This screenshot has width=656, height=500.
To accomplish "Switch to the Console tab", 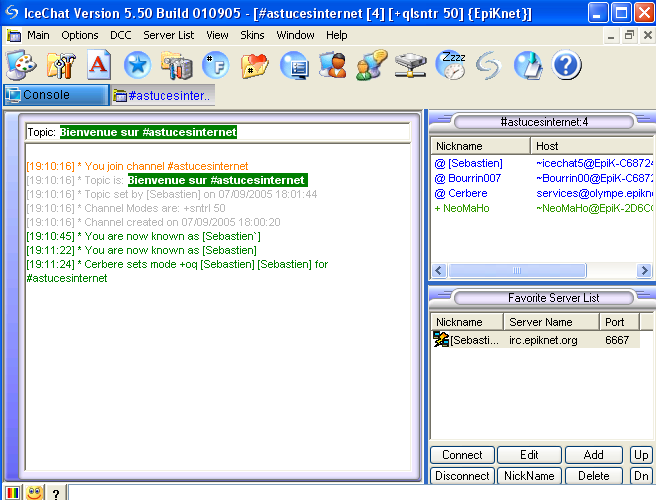I will point(56,95).
